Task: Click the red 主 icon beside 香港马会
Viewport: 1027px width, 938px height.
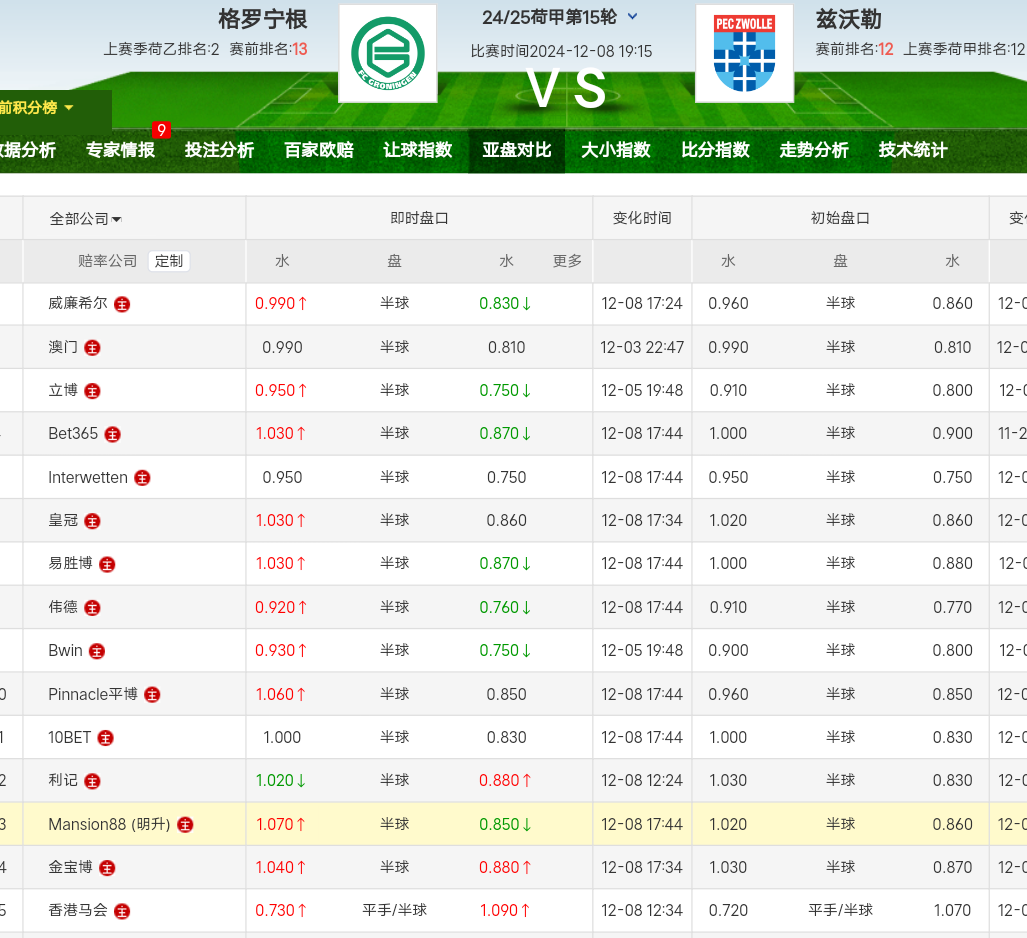Action: (x=122, y=912)
